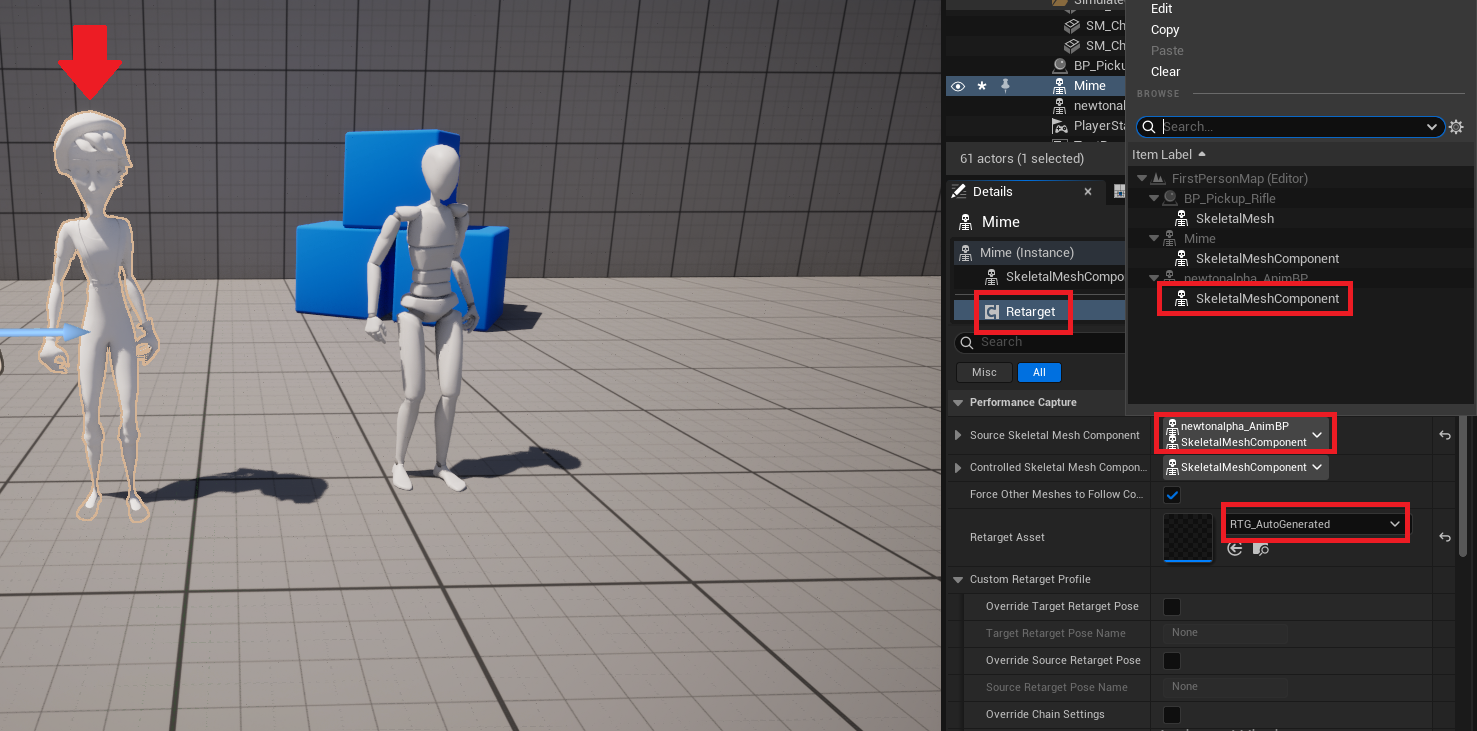Collapse the Mime node in the picker
This screenshot has width=1477, height=731.
(1153, 239)
